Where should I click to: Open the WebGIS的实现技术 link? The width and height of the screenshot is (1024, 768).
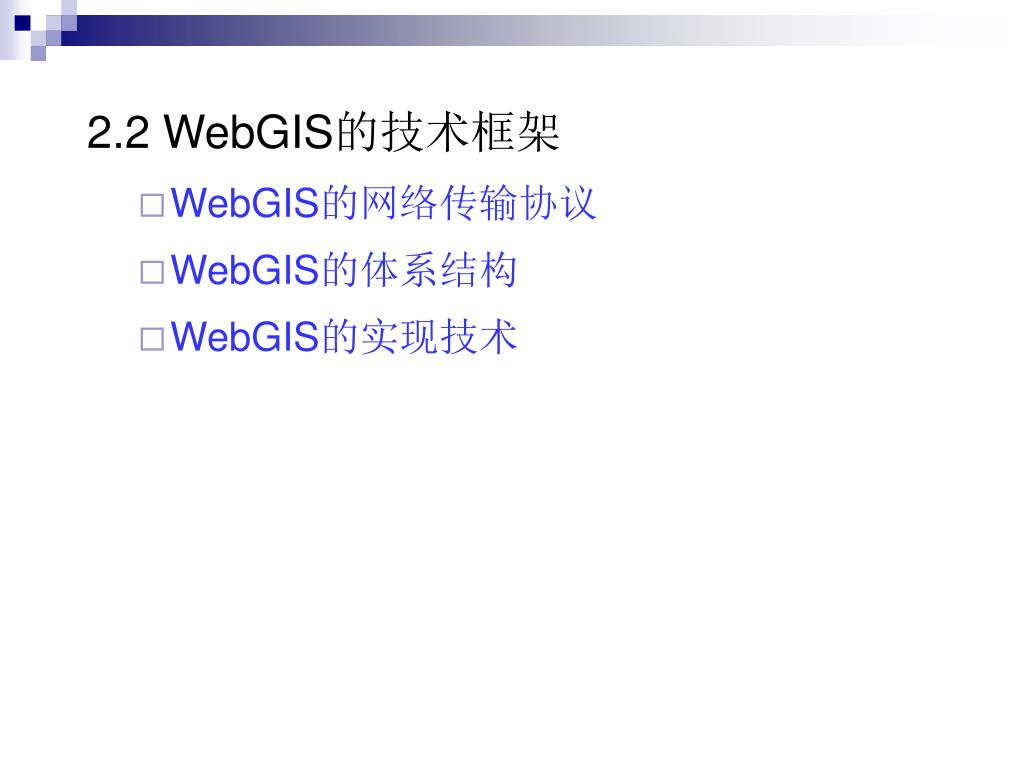click(x=344, y=337)
